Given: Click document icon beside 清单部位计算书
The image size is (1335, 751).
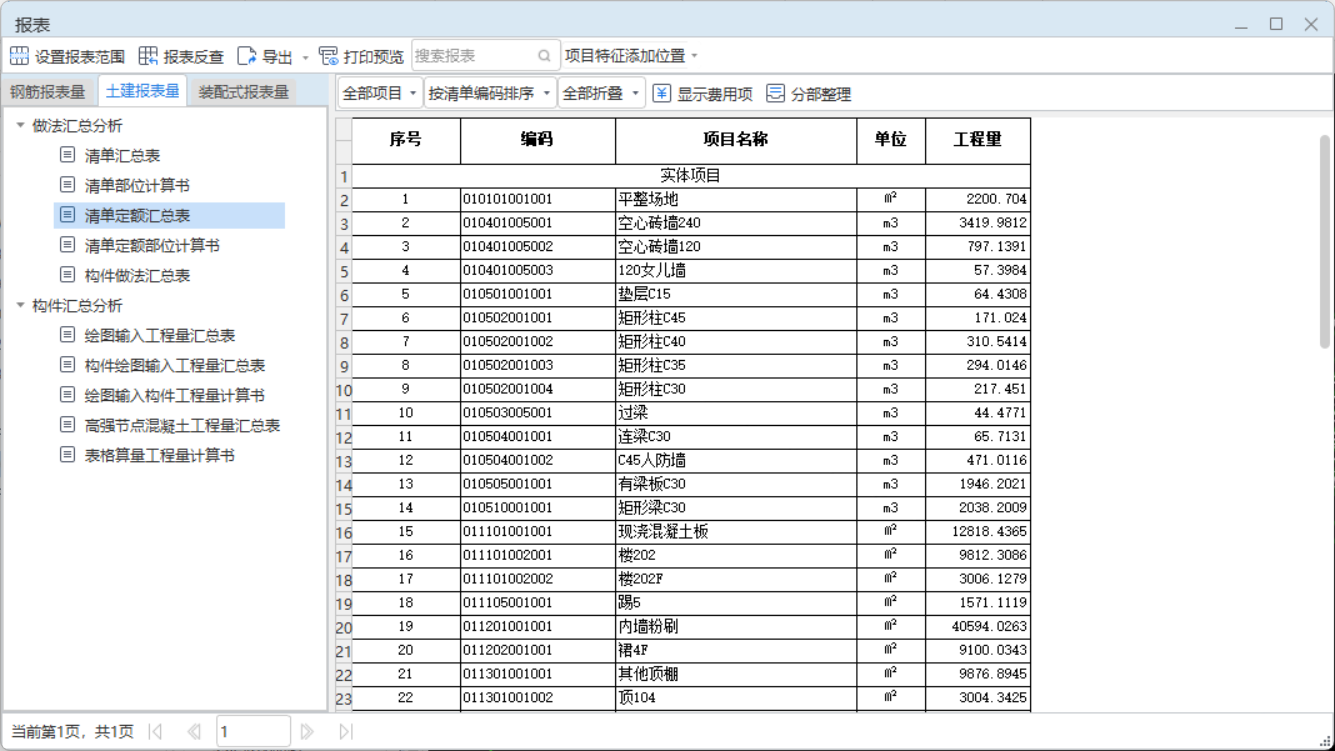Looking at the screenshot, I should (67, 185).
